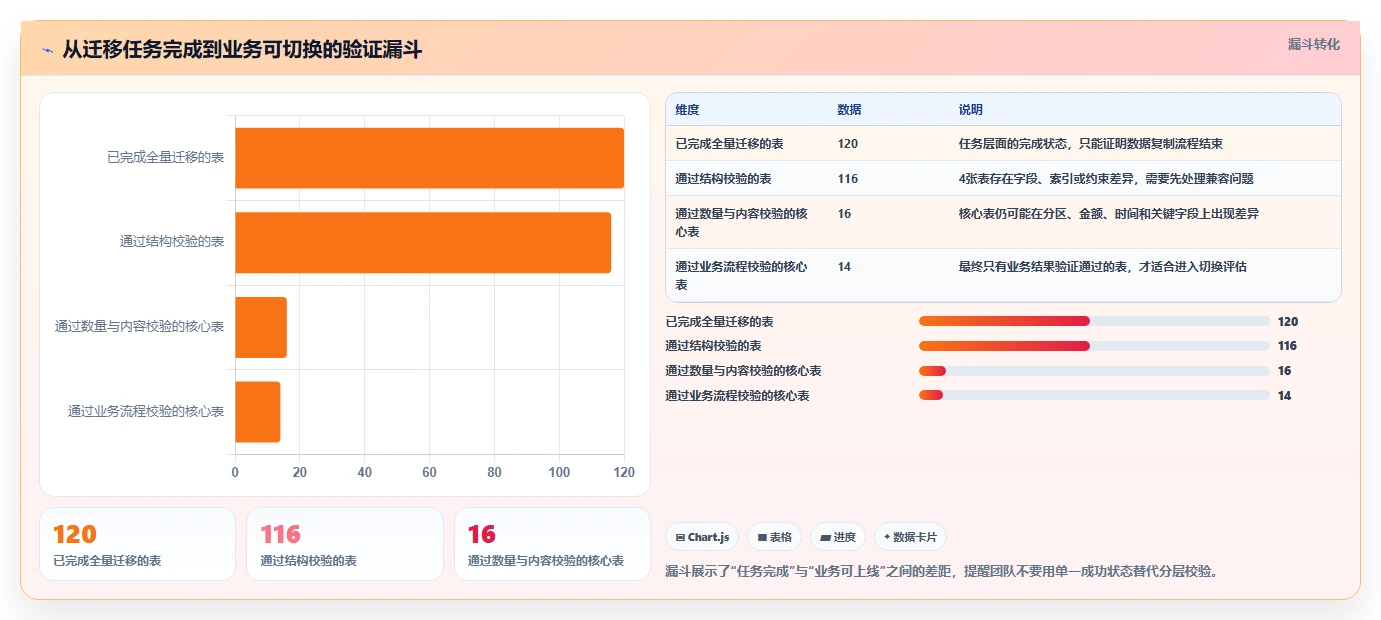The width and height of the screenshot is (1381, 620).
Task: Click the lightning icon beside the funnel title
Action: pos(47,50)
